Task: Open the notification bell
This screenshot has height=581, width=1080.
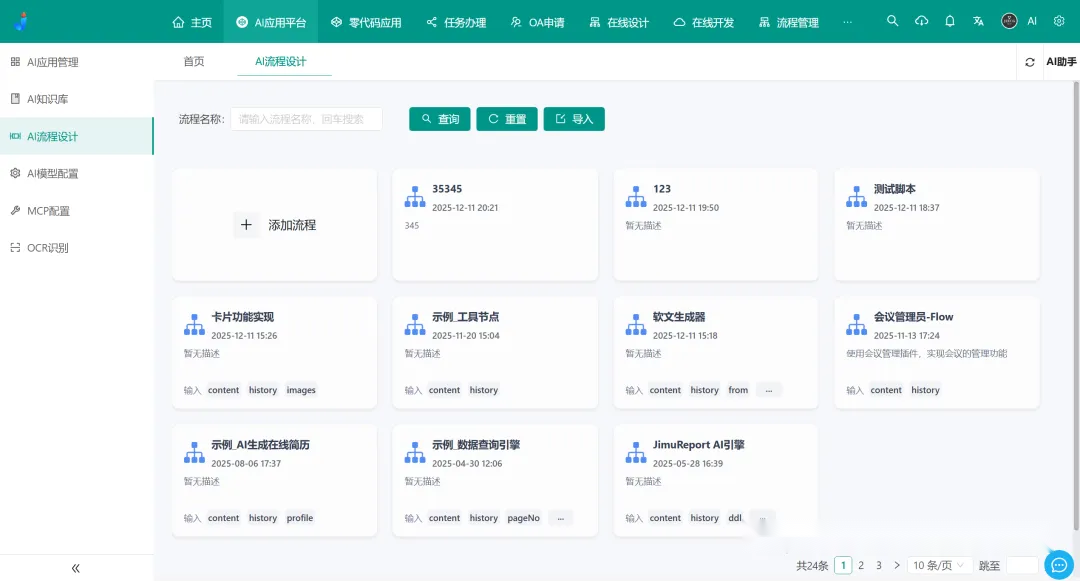Action: 950,21
